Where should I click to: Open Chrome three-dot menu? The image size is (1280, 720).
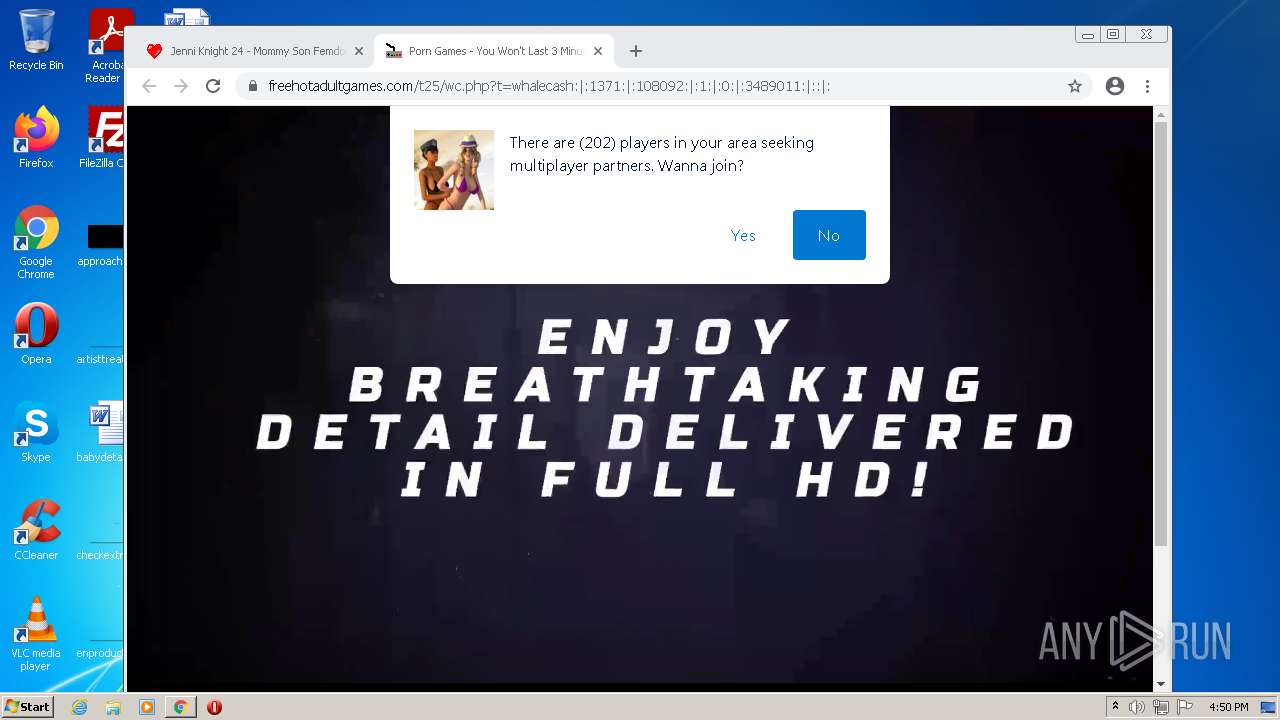point(1147,86)
